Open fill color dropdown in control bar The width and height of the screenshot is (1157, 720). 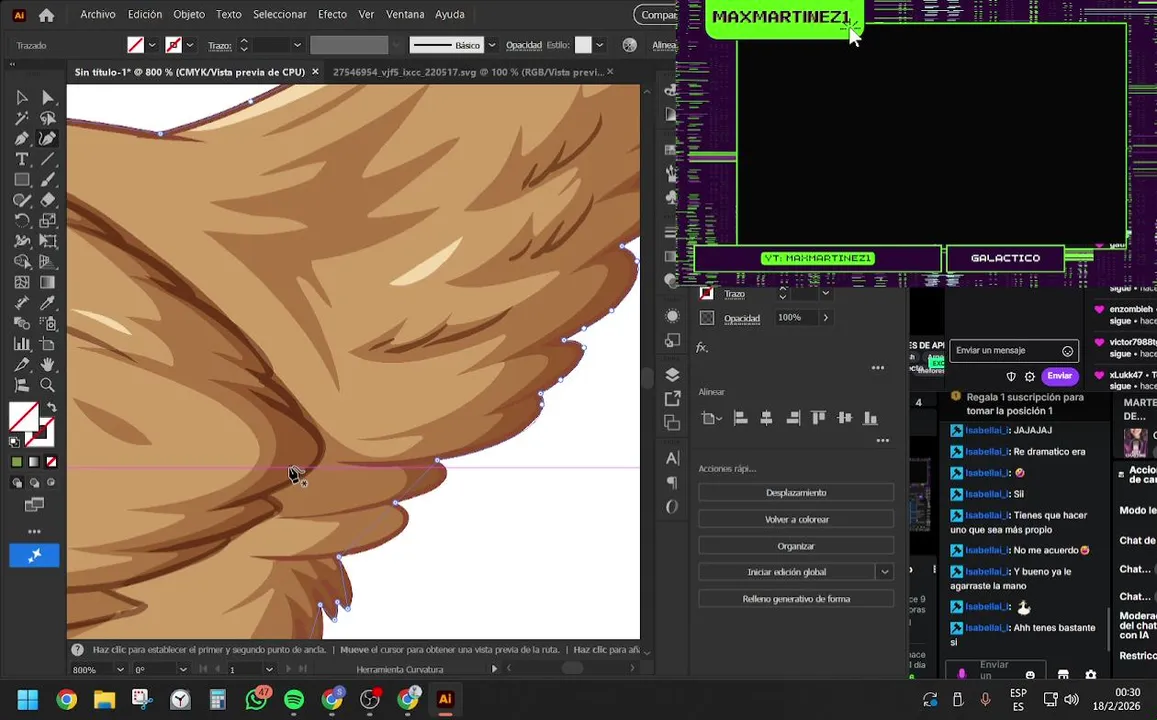[x=152, y=45]
